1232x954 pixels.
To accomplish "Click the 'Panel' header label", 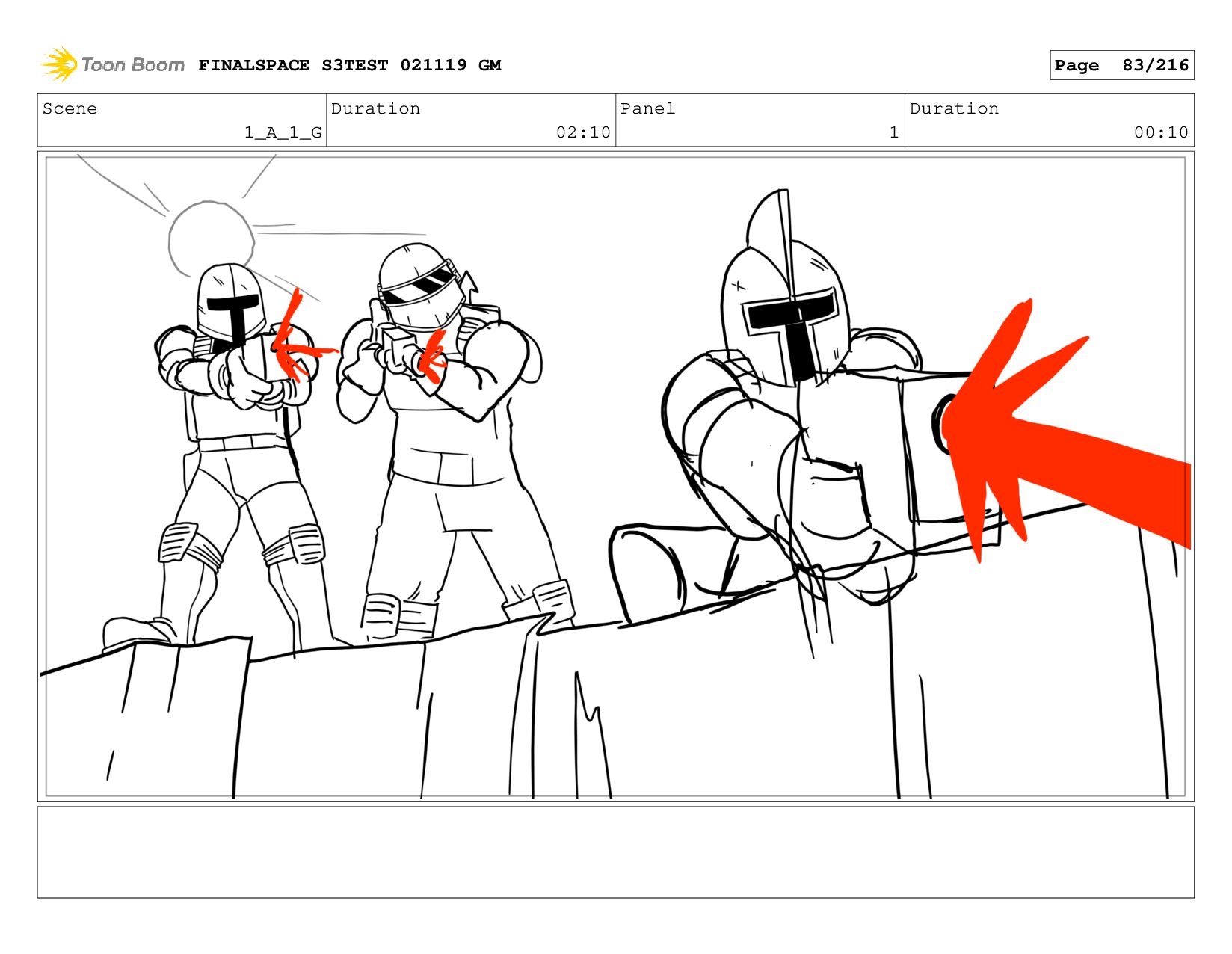I will coord(647,108).
